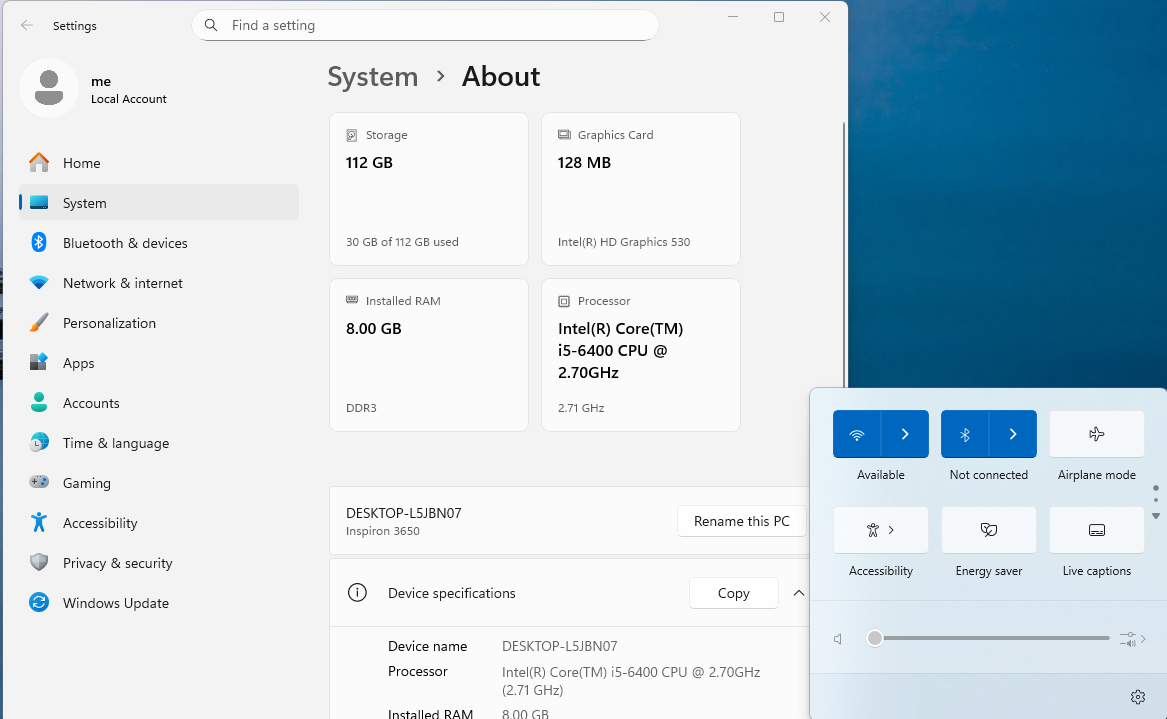The image size is (1167, 719).
Task: Open Time & language settings
Action: click(x=159, y=443)
